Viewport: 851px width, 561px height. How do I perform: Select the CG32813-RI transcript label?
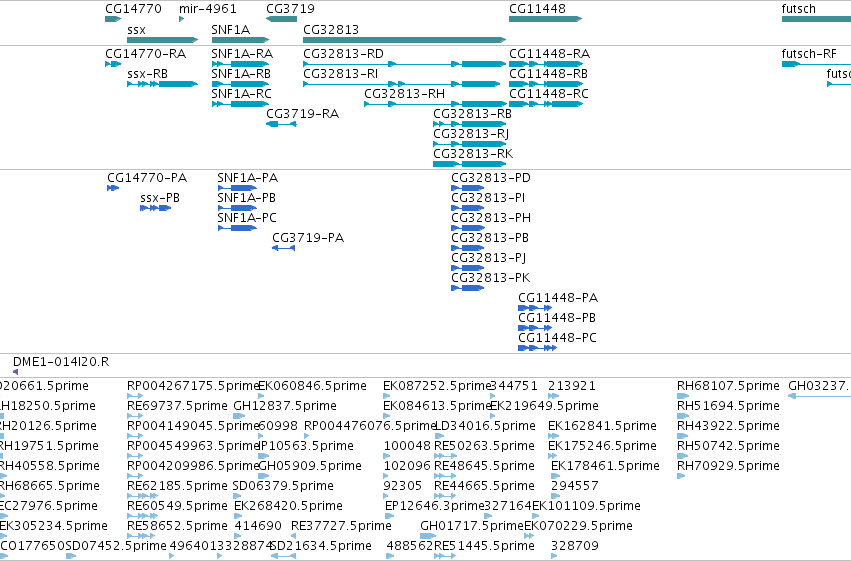pos(341,74)
